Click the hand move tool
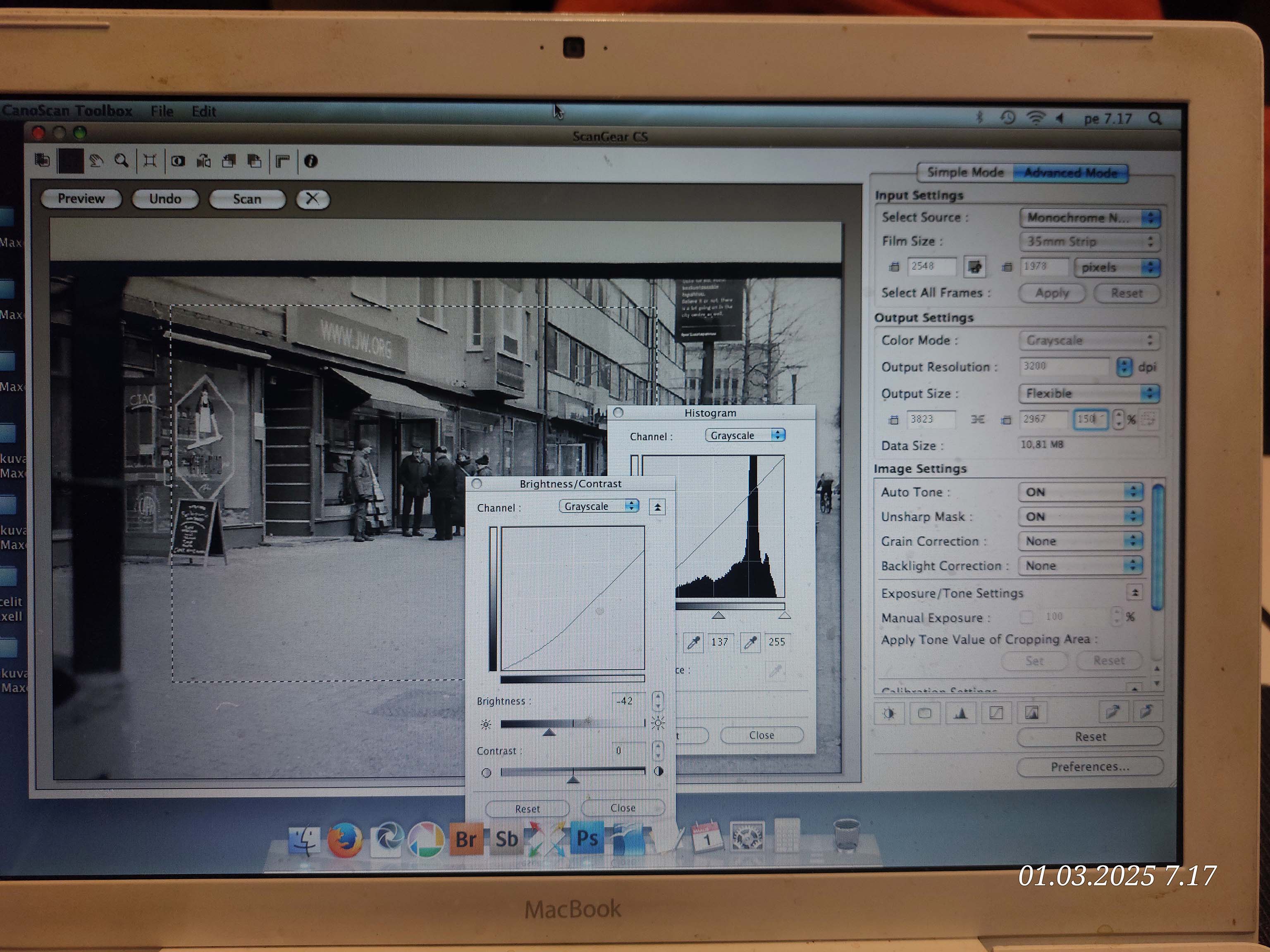The image size is (1270, 952). tap(96, 161)
